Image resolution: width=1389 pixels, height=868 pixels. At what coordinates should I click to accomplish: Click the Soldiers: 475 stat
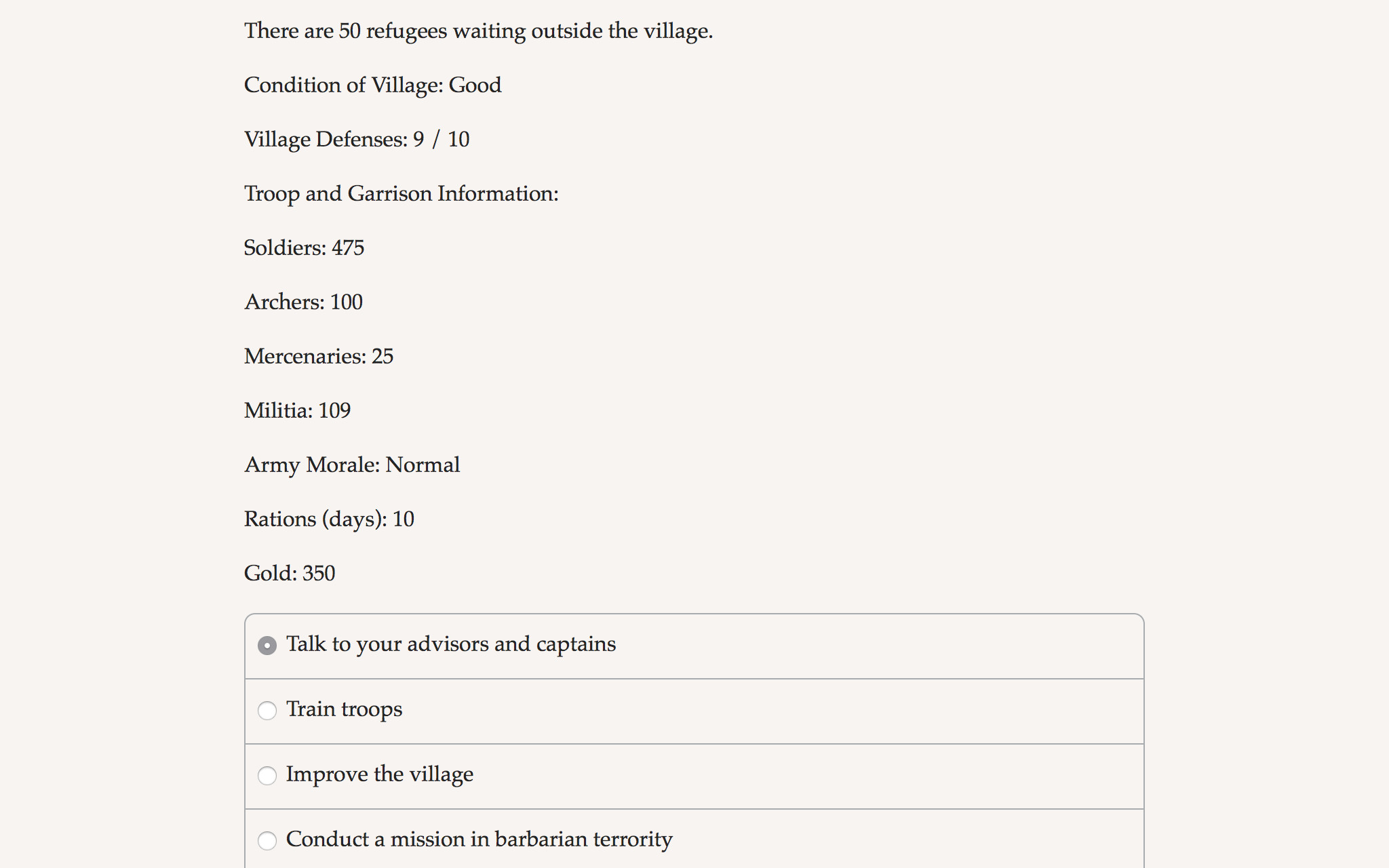click(x=303, y=248)
